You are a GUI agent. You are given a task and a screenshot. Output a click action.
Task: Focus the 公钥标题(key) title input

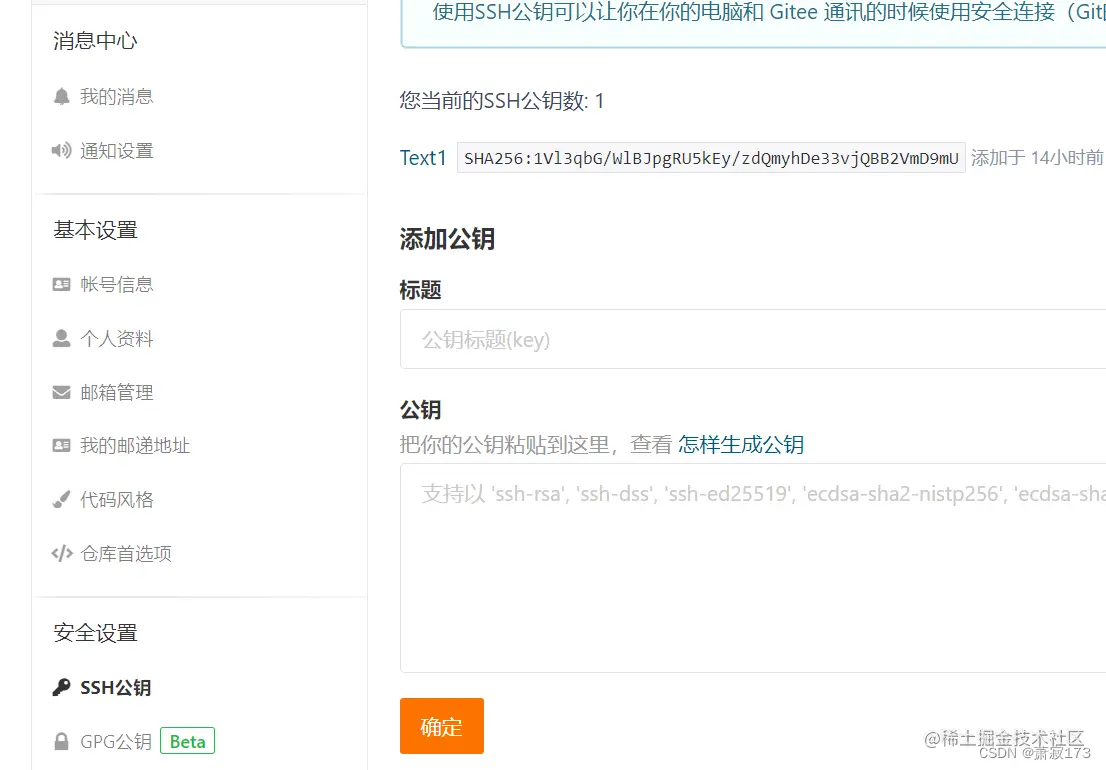coord(753,339)
